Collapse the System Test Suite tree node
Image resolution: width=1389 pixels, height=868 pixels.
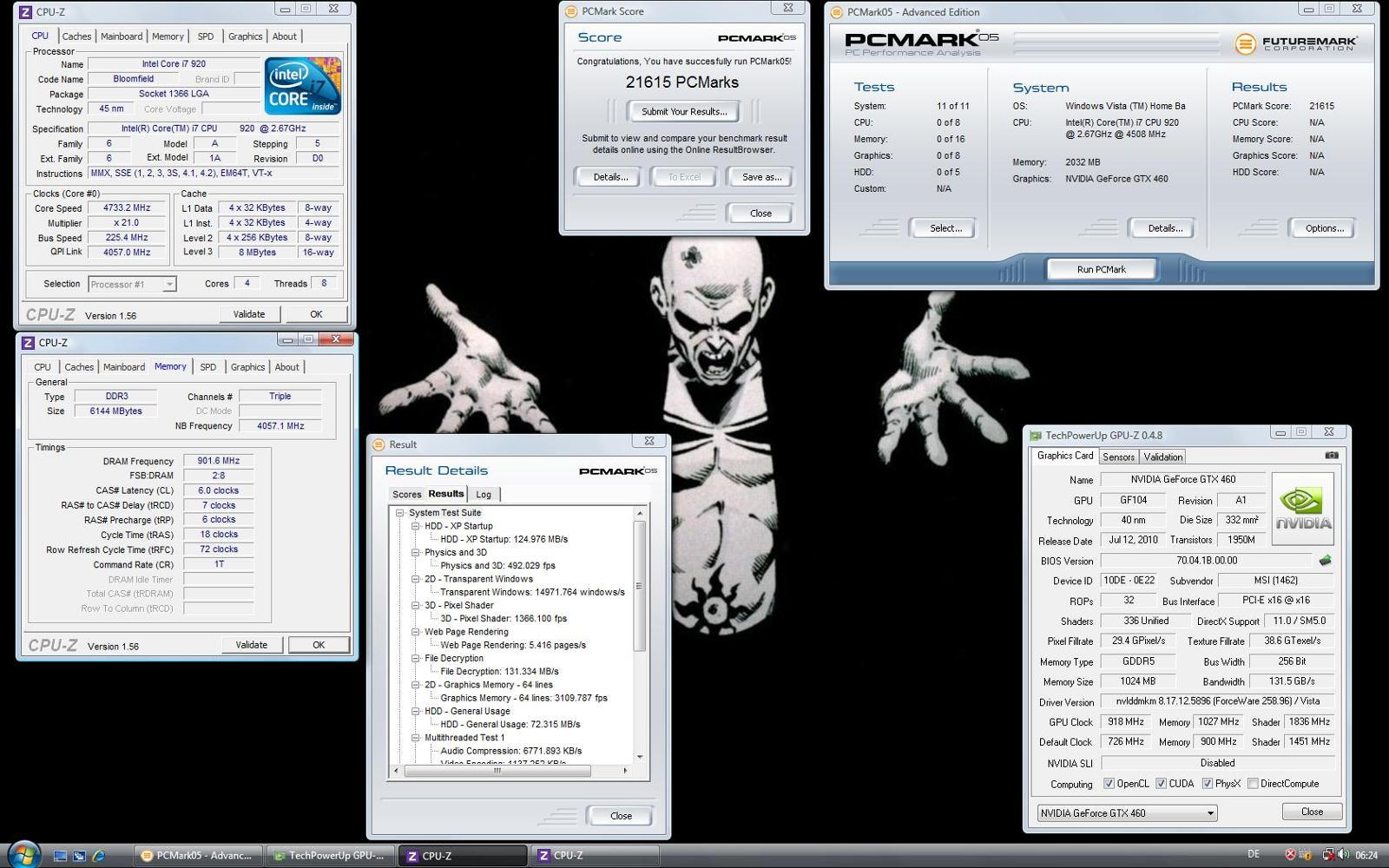(400, 513)
